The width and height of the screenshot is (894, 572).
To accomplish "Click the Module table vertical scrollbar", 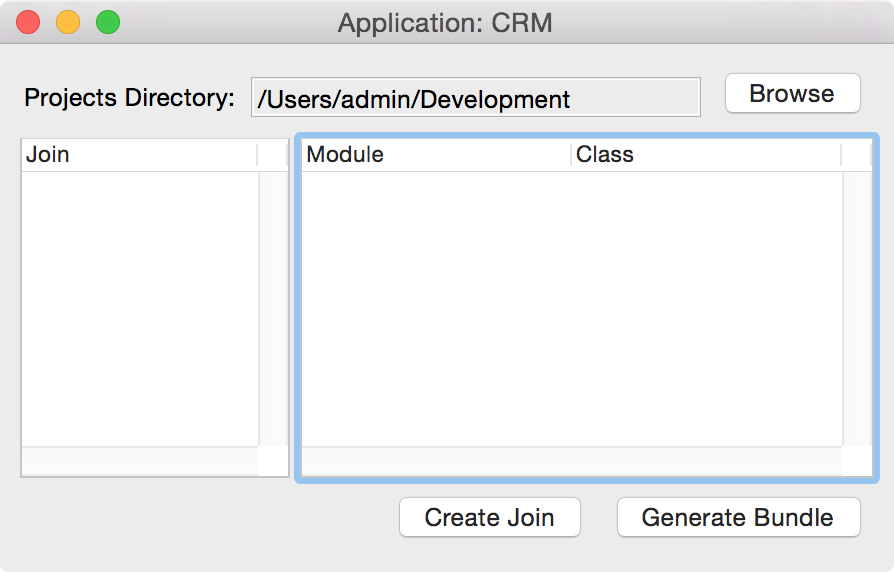I will [856, 308].
